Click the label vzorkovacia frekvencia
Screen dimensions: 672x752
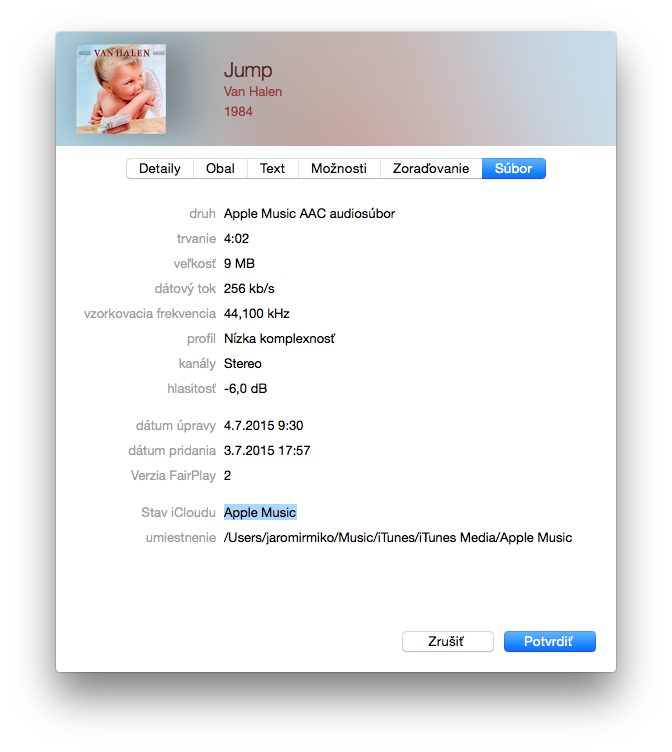pos(150,314)
